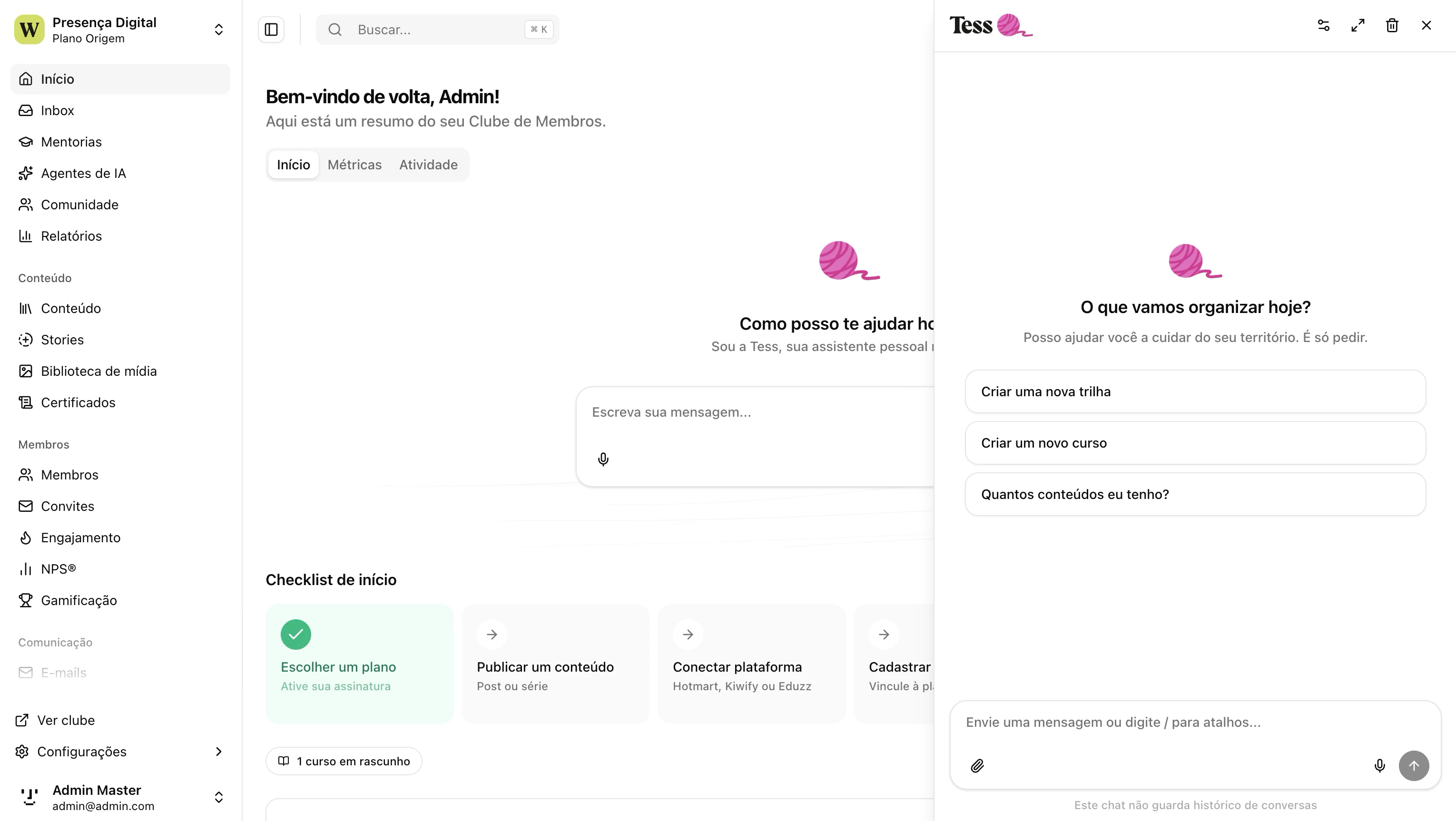Expand the Tess chat panel fullscreen

coord(1358,25)
